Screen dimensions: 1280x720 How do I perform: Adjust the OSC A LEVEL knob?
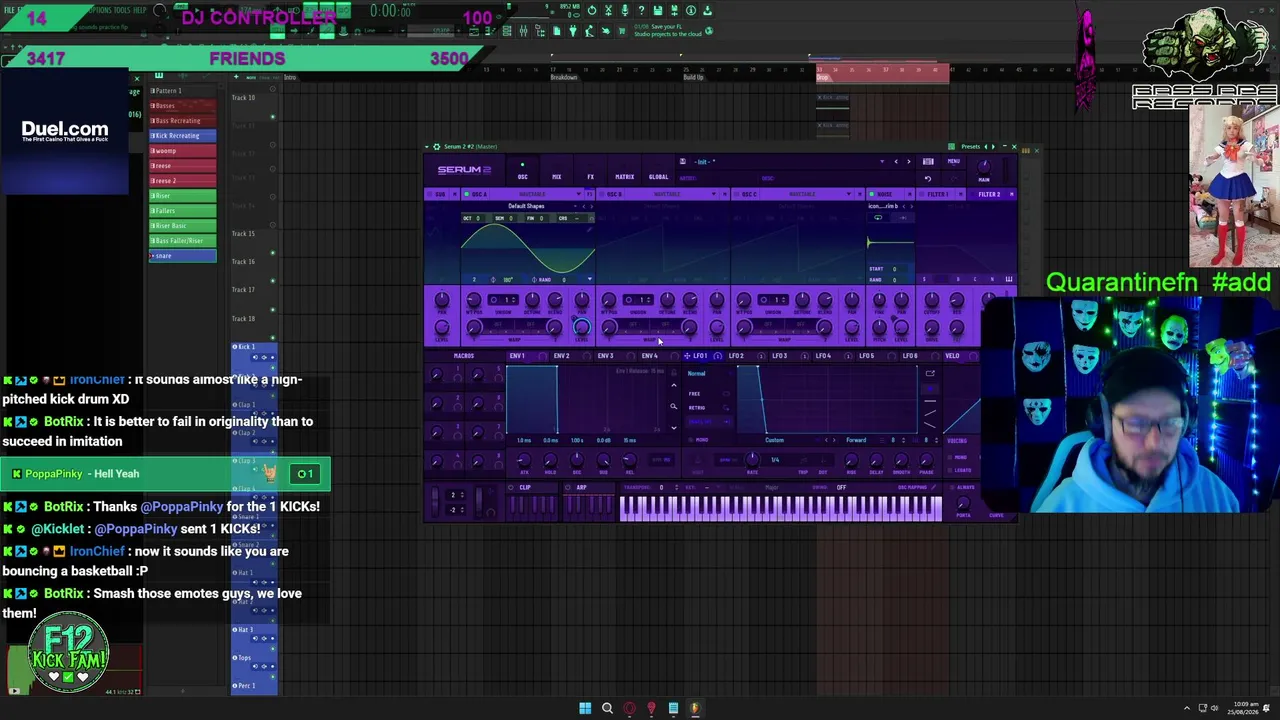[x=581, y=327]
